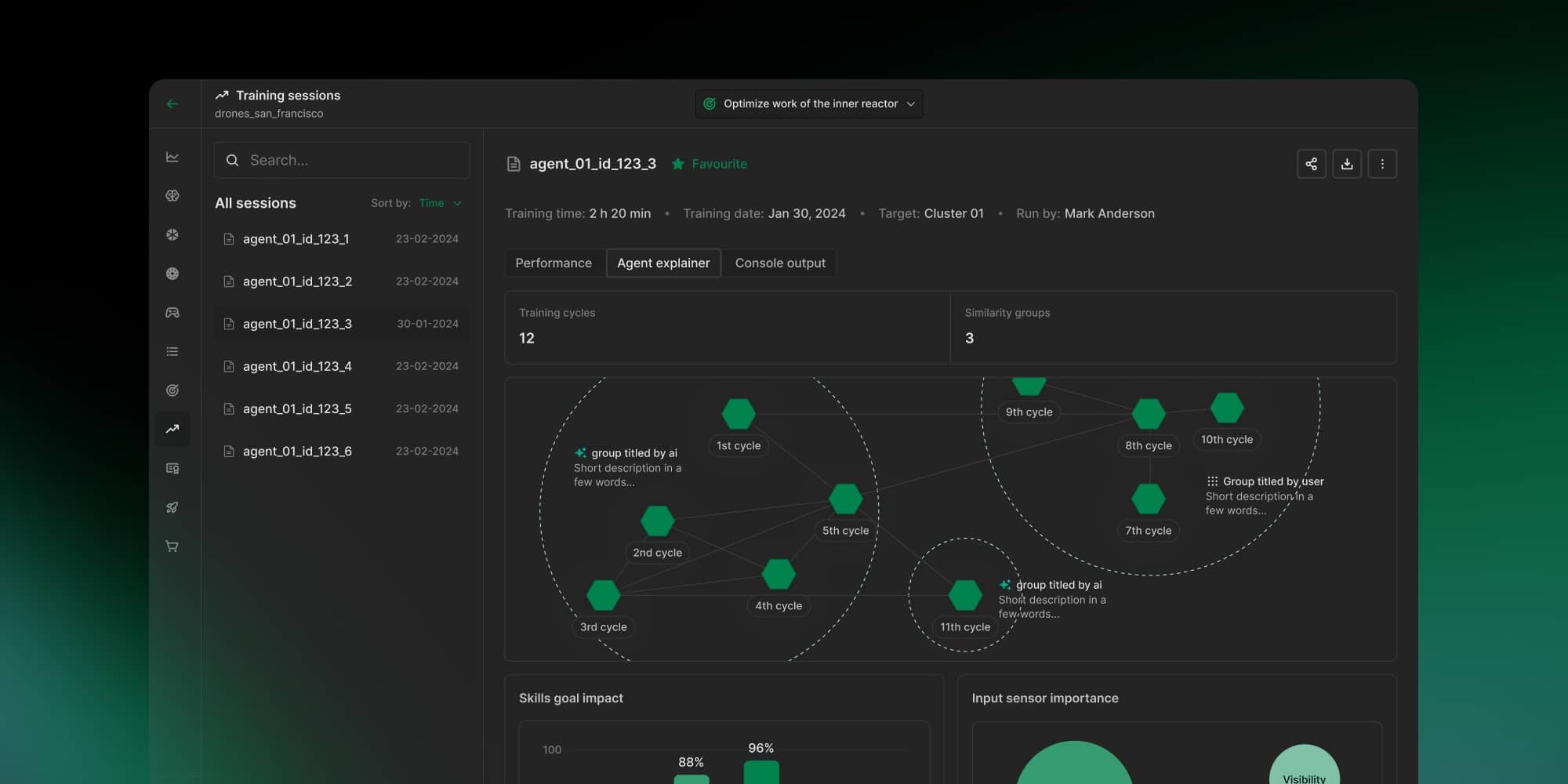Click the 10th cycle hexagon node
Viewport: 1568px width, 784px height.
[1227, 408]
